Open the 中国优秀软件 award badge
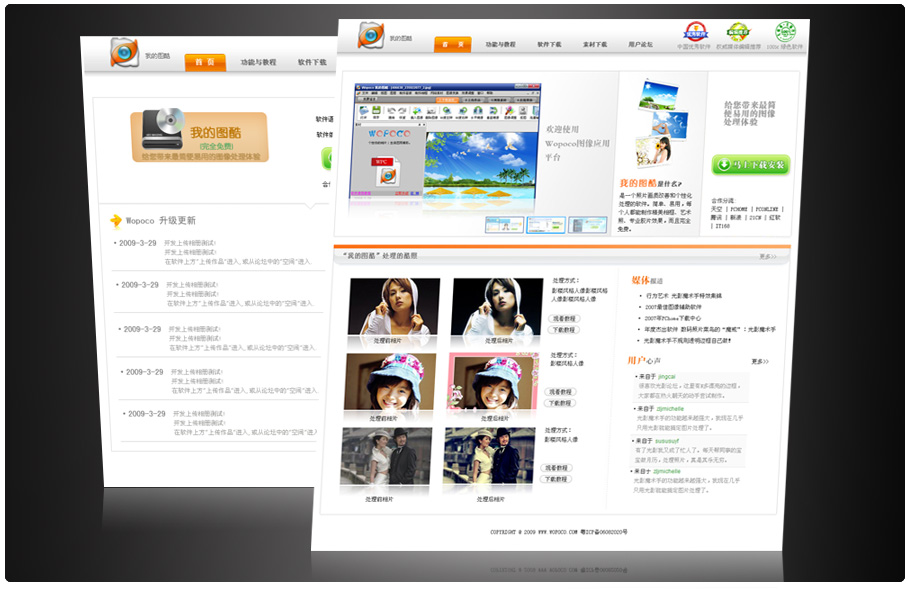Screen dimensions: 908x589 point(695,31)
